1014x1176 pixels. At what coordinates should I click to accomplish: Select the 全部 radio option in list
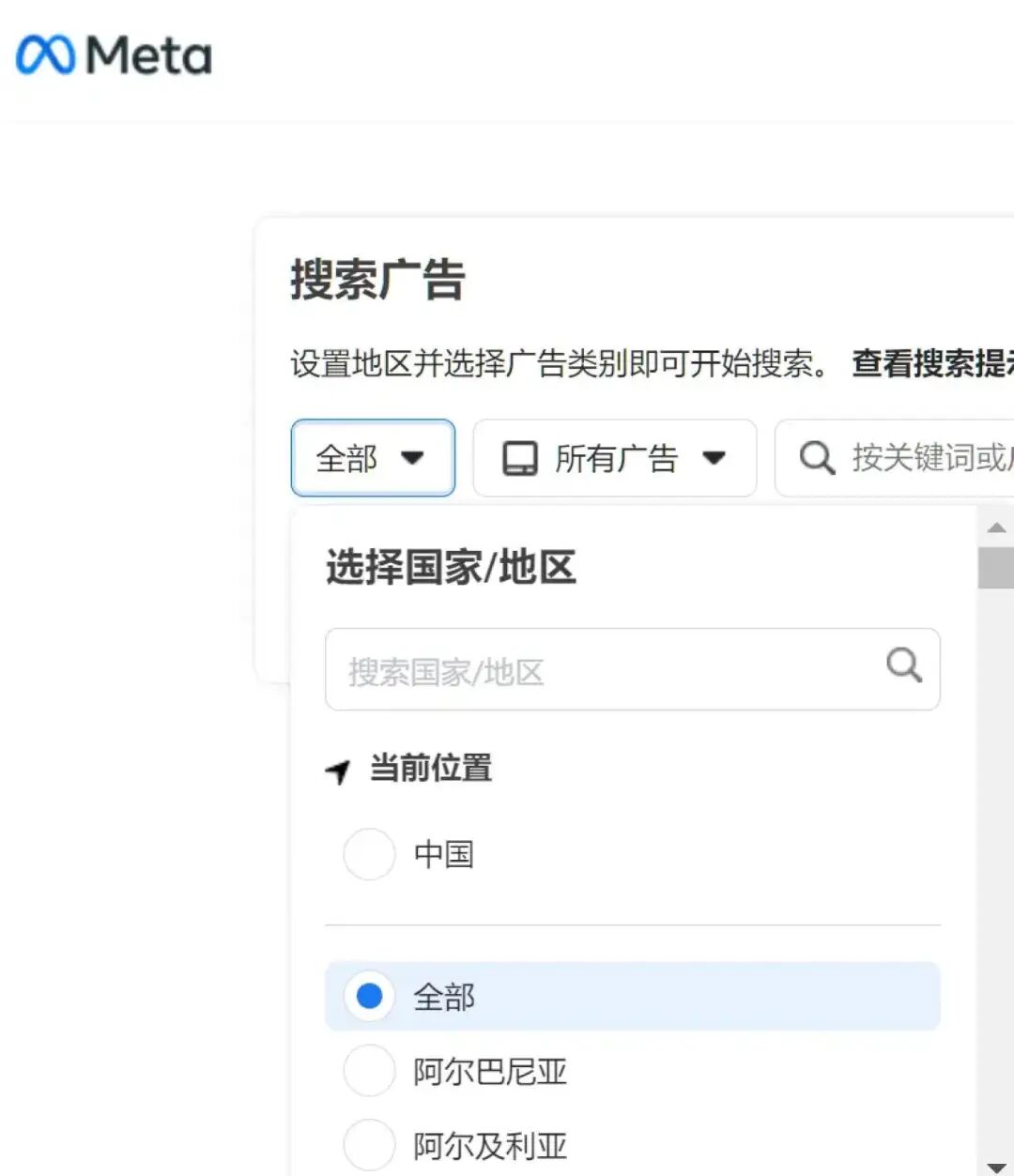coord(369,996)
